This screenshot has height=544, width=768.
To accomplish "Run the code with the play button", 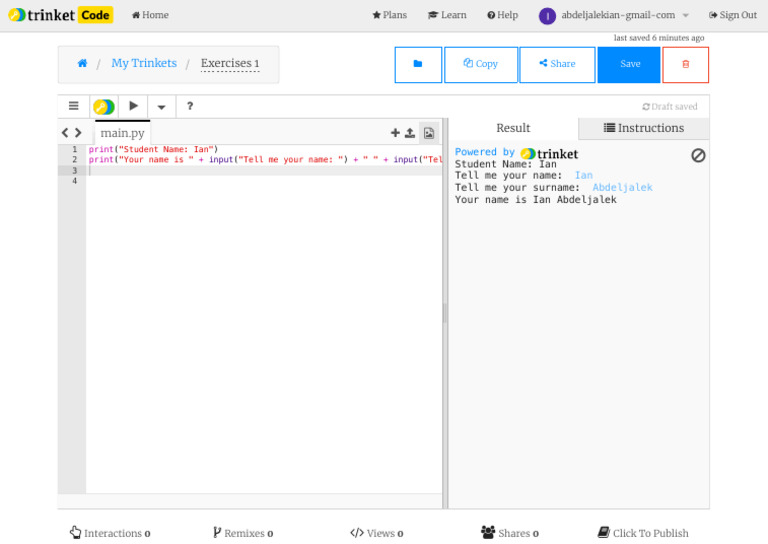I will [133, 106].
